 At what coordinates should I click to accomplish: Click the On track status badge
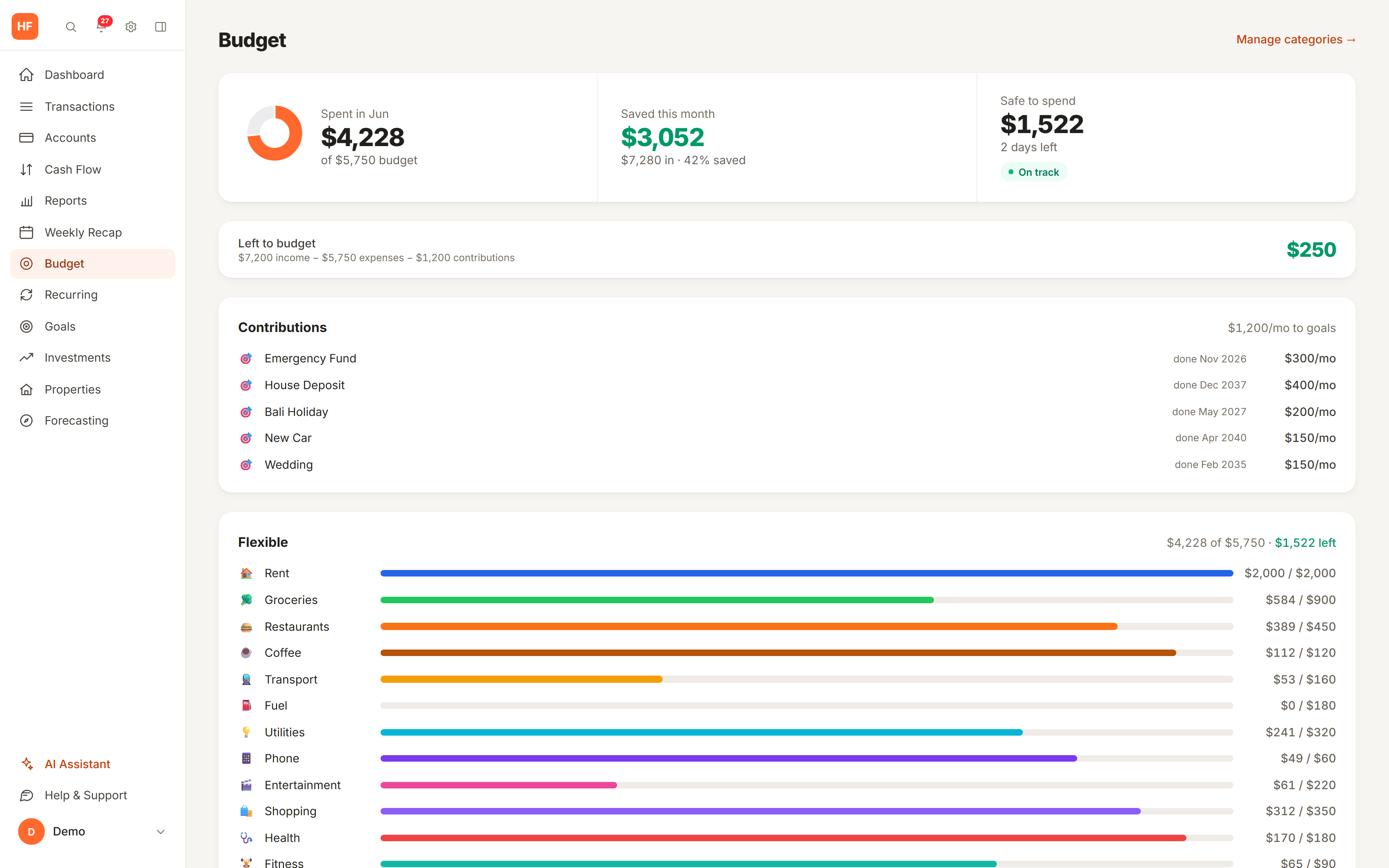tap(1034, 172)
